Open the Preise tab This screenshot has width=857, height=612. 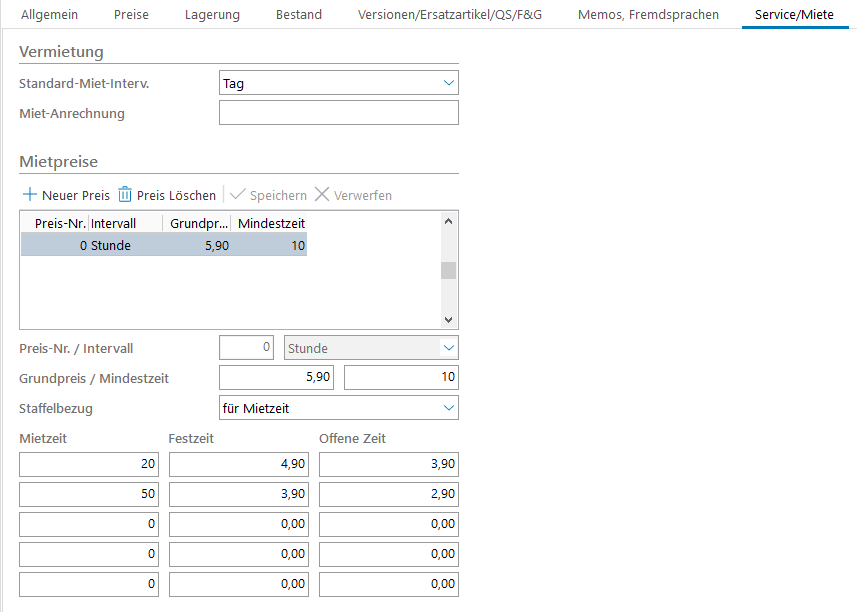coord(131,15)
